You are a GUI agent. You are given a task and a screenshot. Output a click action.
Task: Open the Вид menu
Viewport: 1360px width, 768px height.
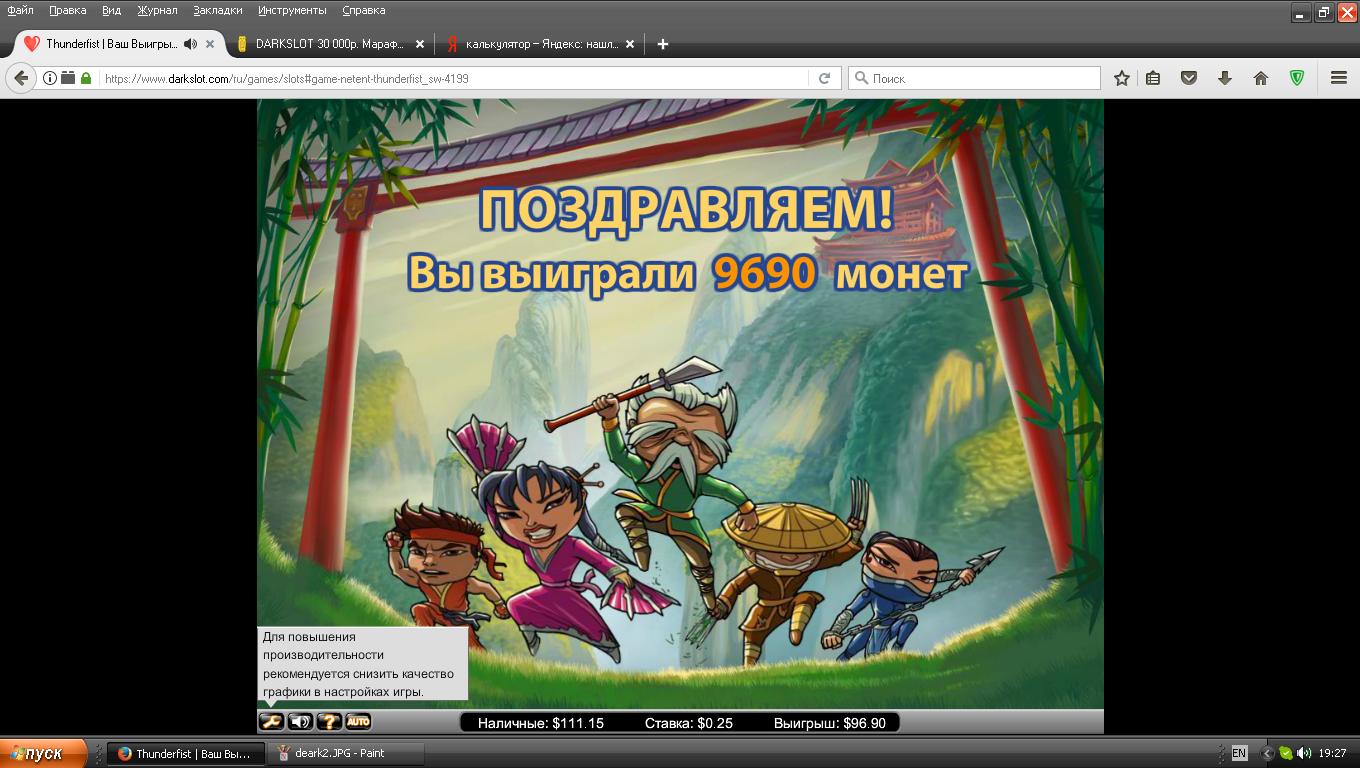coord(111,10)
